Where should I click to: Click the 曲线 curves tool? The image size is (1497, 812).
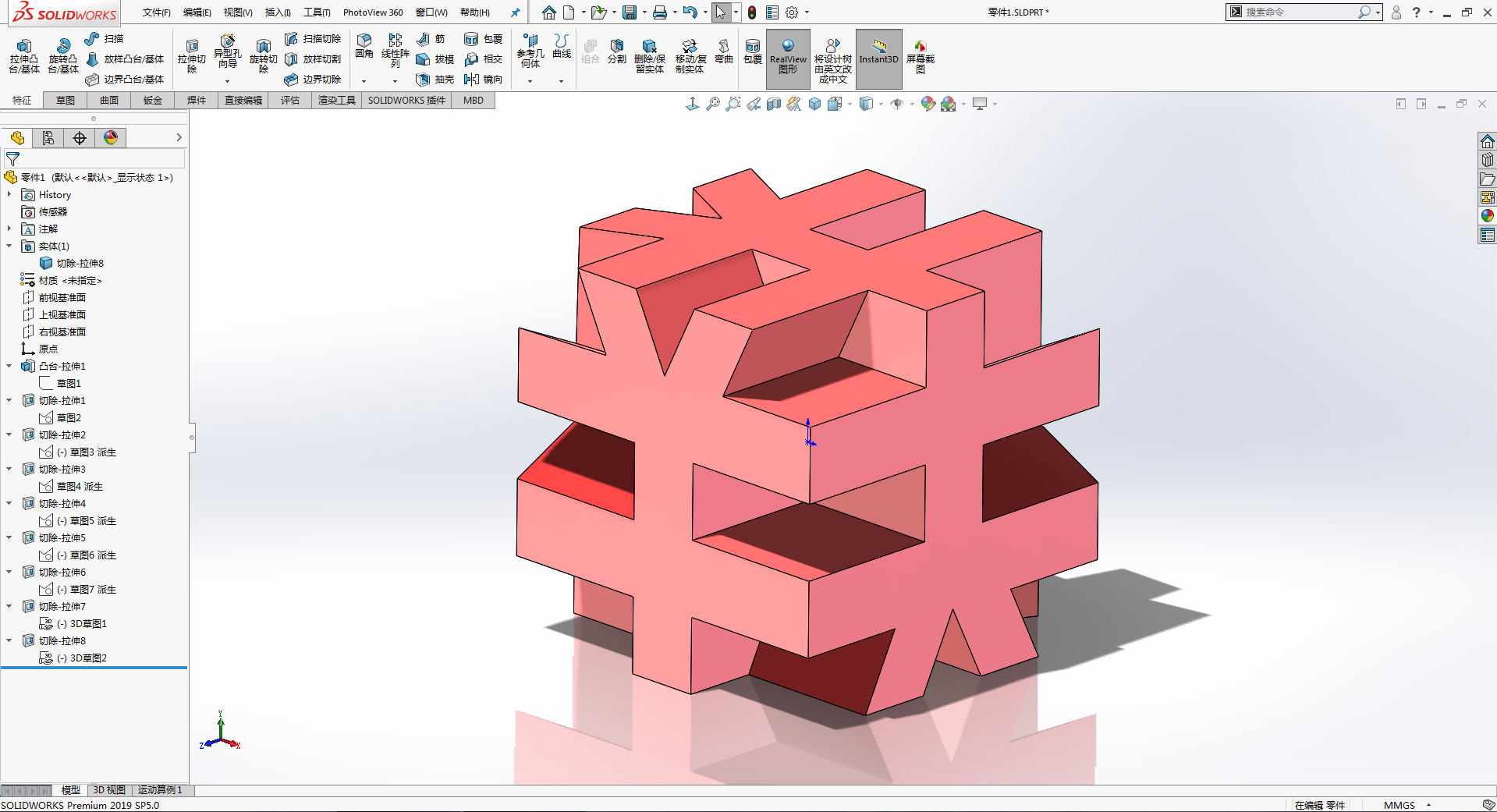click(562, 47)
